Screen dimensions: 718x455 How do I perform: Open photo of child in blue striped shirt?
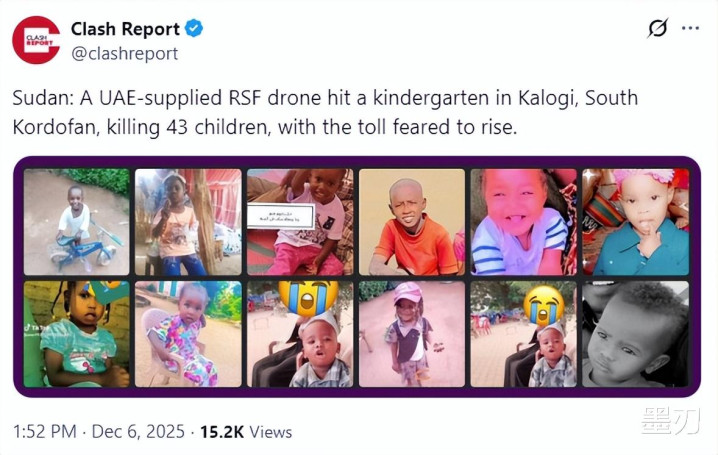(x=523, y=222)
